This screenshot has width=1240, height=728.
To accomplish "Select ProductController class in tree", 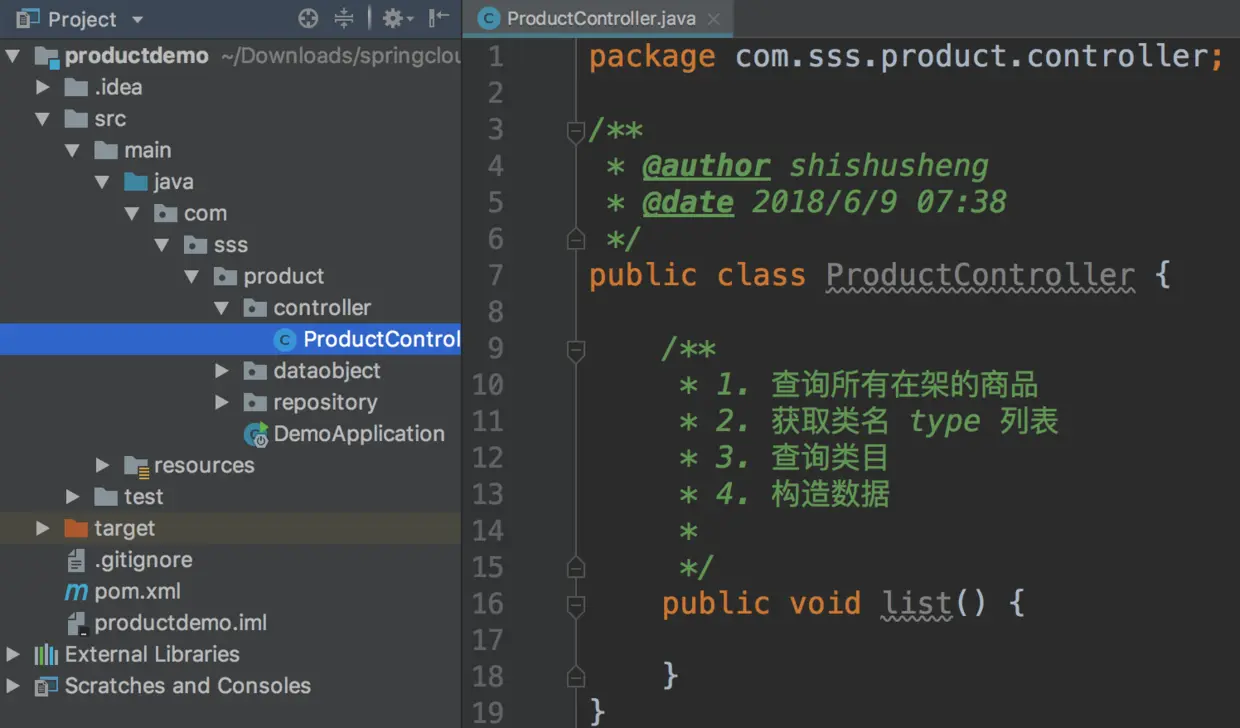I will pos(230,339).
